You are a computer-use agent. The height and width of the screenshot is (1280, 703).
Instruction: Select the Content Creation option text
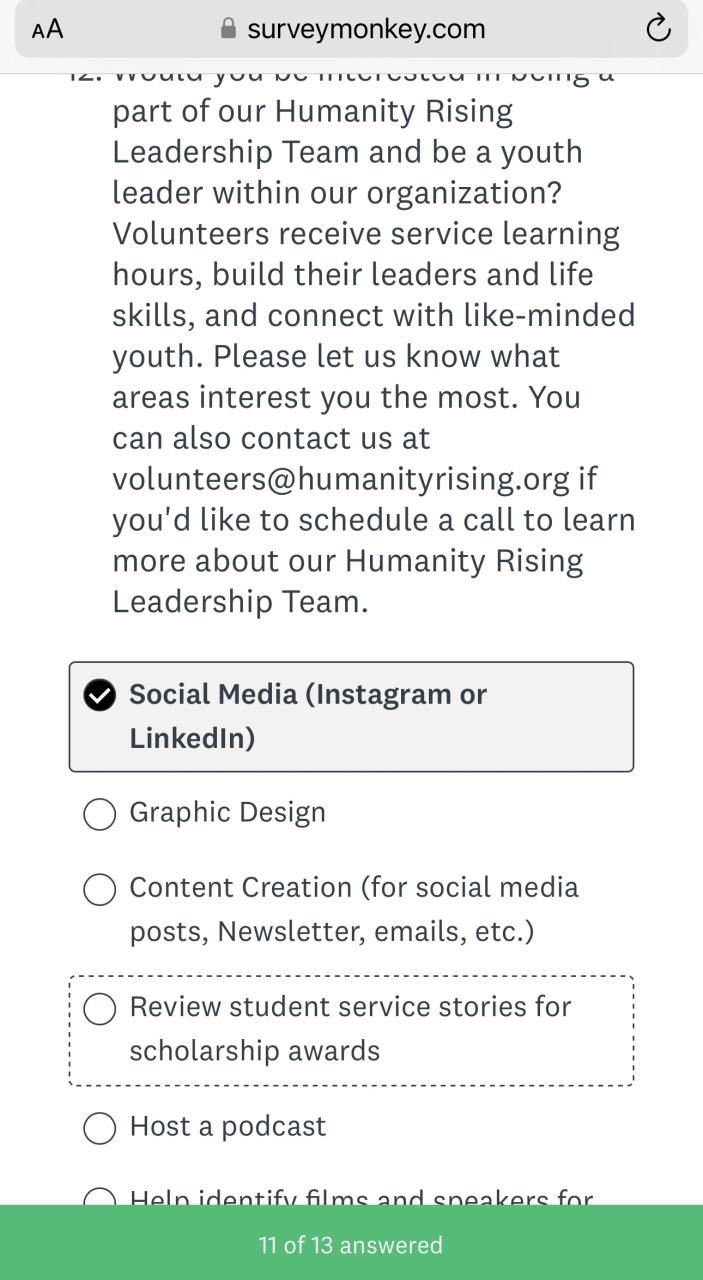click(x=353, y=909)
